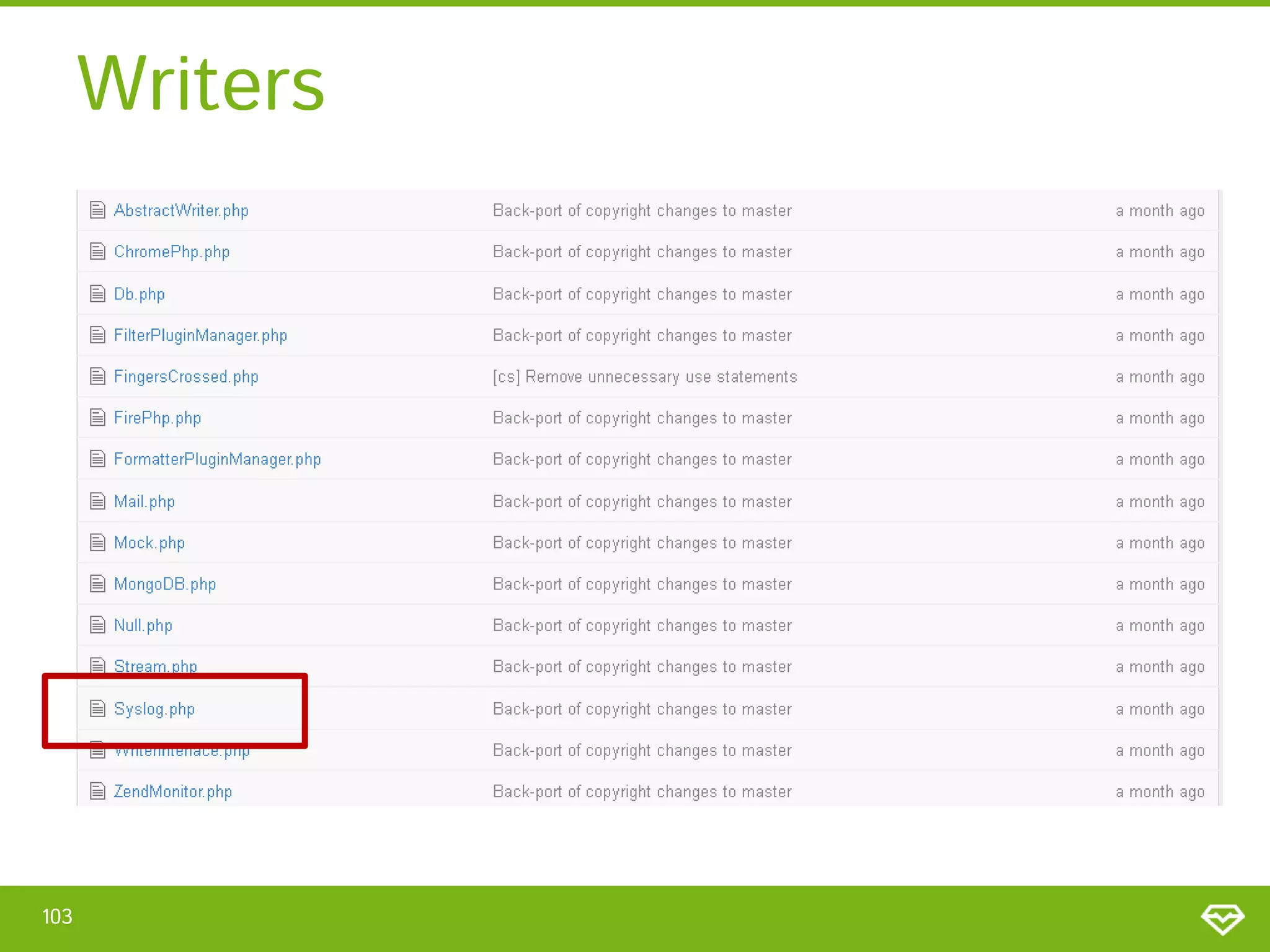Open the FirePhp.php file link
The width and height of the screenshot is (1270, 952).
point(158,418)
